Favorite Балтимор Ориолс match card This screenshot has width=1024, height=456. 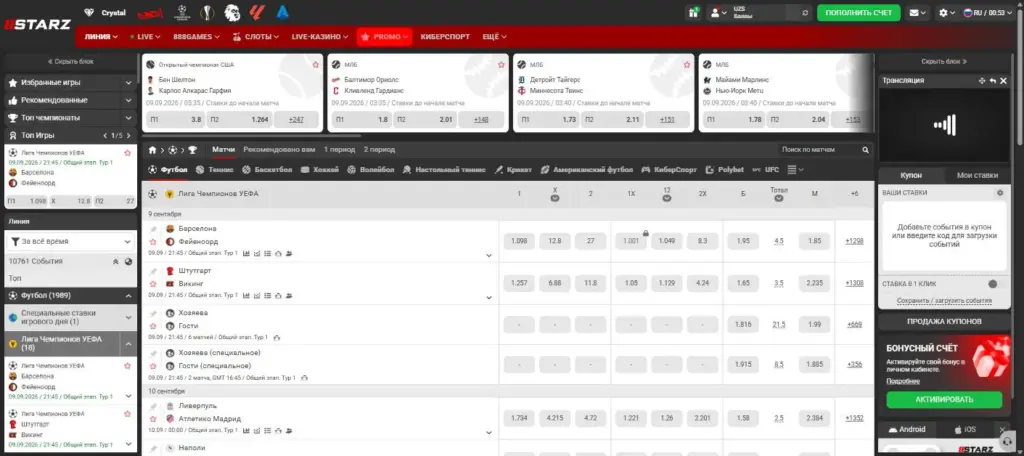point(502,65)
